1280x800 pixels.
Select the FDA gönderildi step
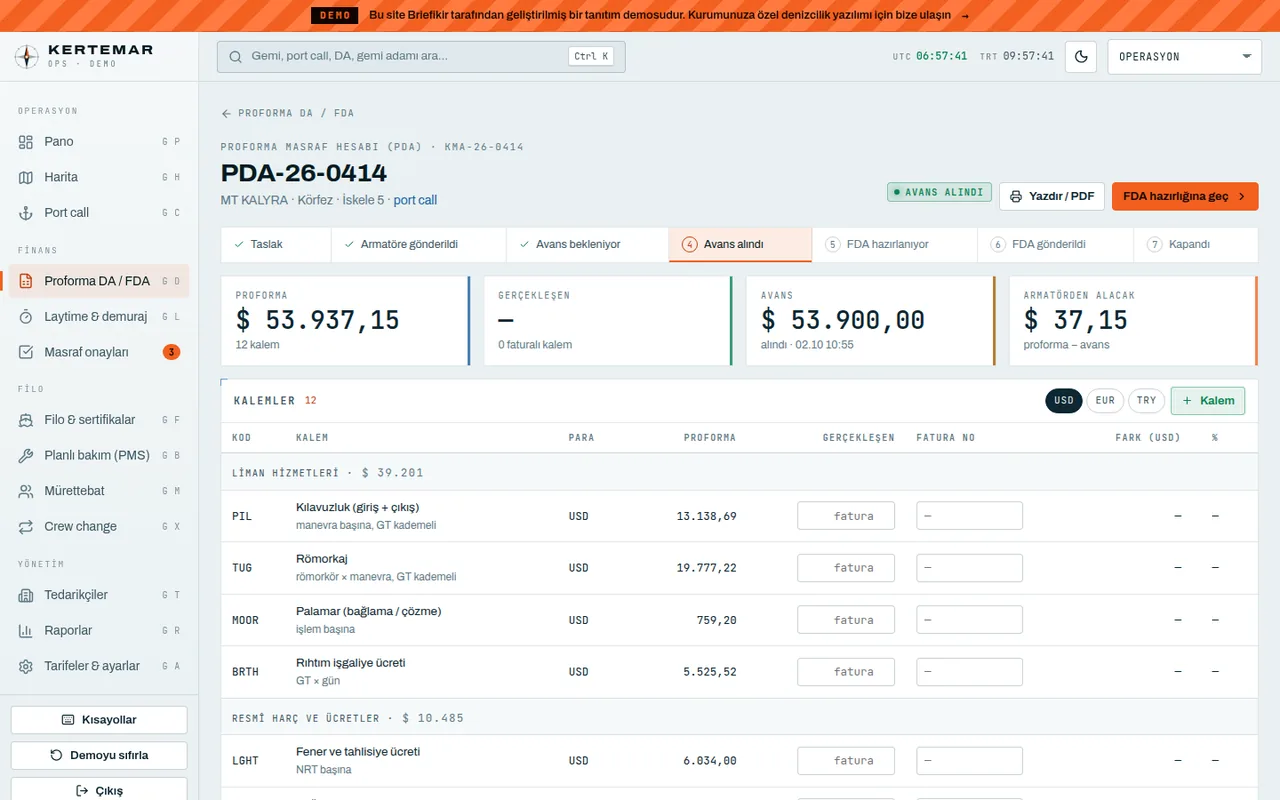click(1055, 244)
